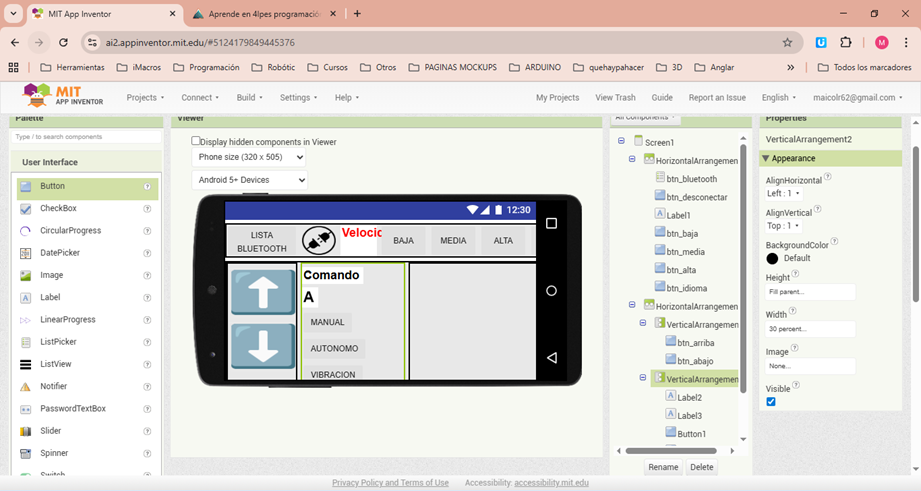Click the browser reload page icon
This screenshot has width=921, height=491.
coord(64,43)
